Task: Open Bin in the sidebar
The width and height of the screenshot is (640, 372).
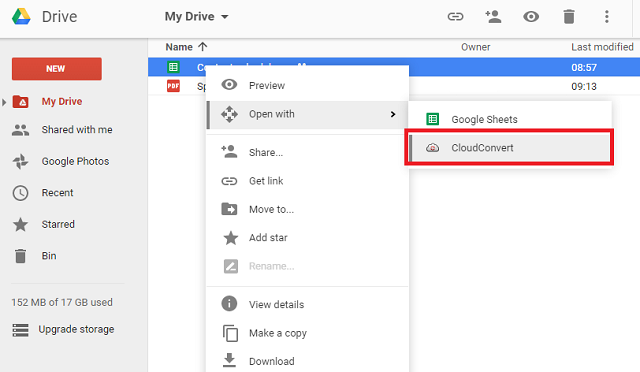Action: [49, 256]
